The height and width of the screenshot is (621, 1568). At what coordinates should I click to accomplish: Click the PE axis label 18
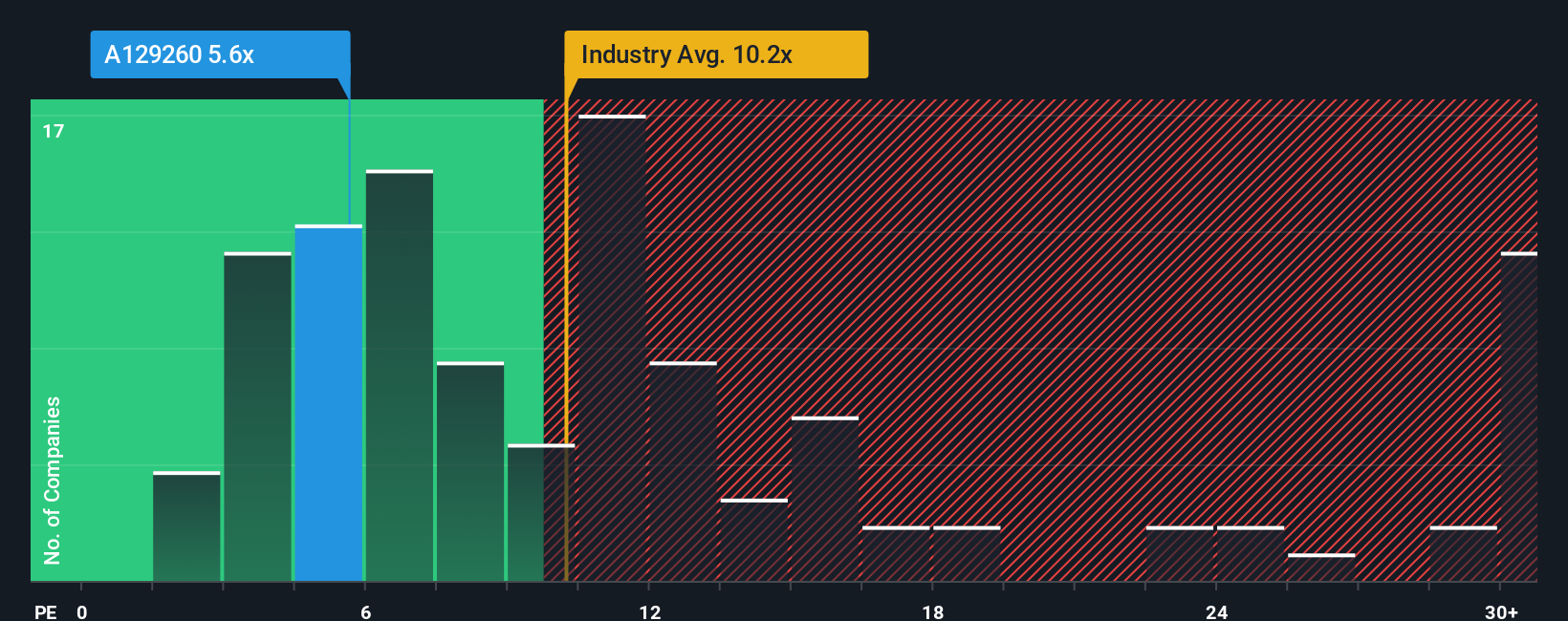933,611
